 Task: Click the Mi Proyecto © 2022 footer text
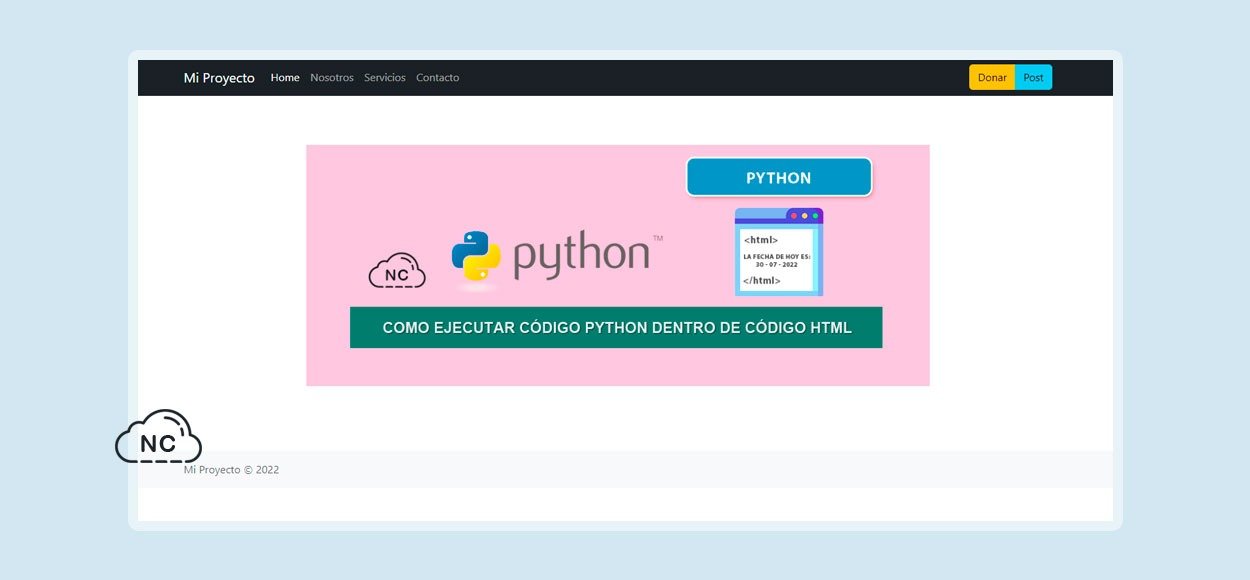231,469
